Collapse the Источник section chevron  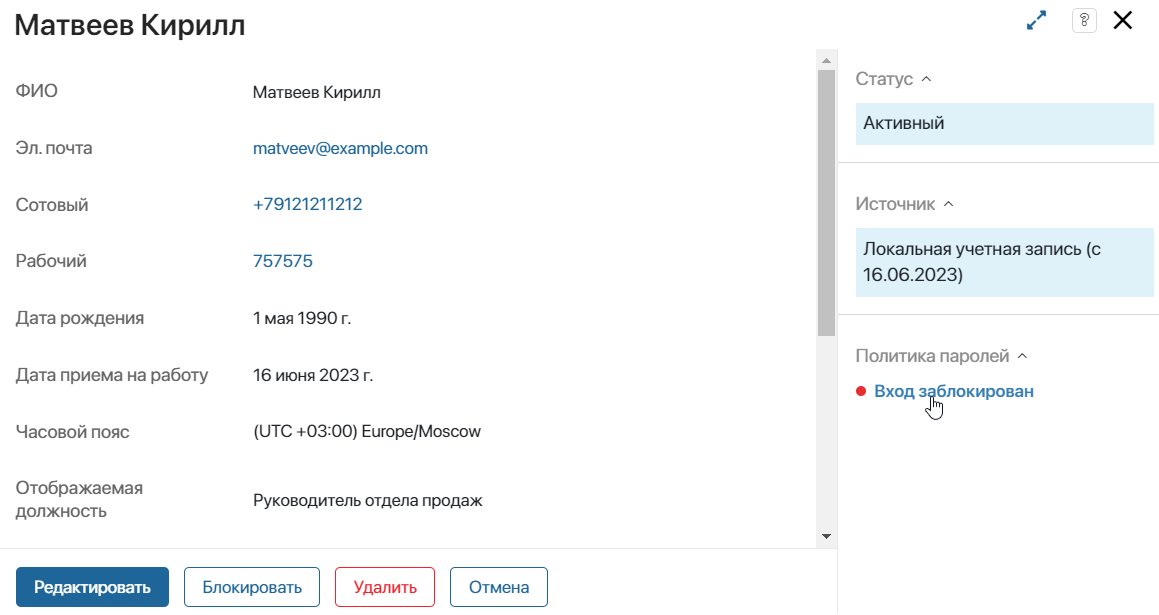click(948, 204)
